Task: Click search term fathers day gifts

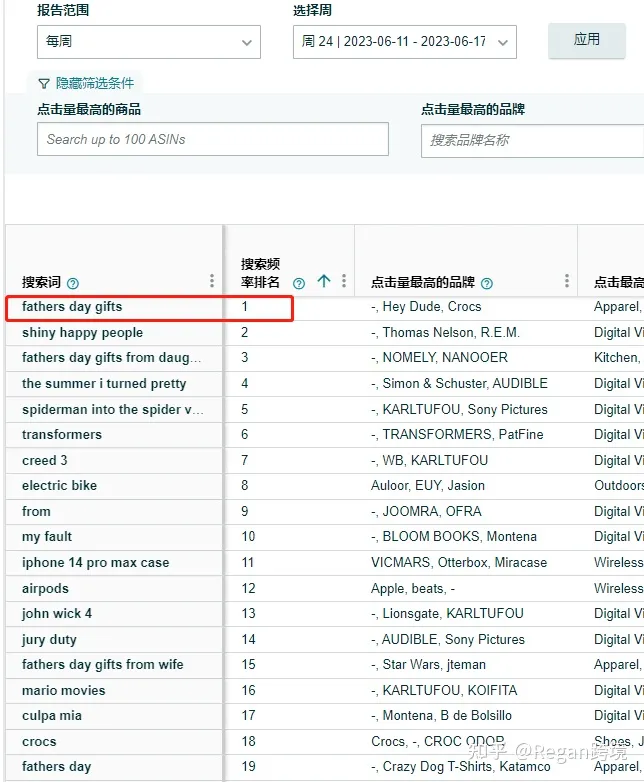Action: [x=72, y=307]
